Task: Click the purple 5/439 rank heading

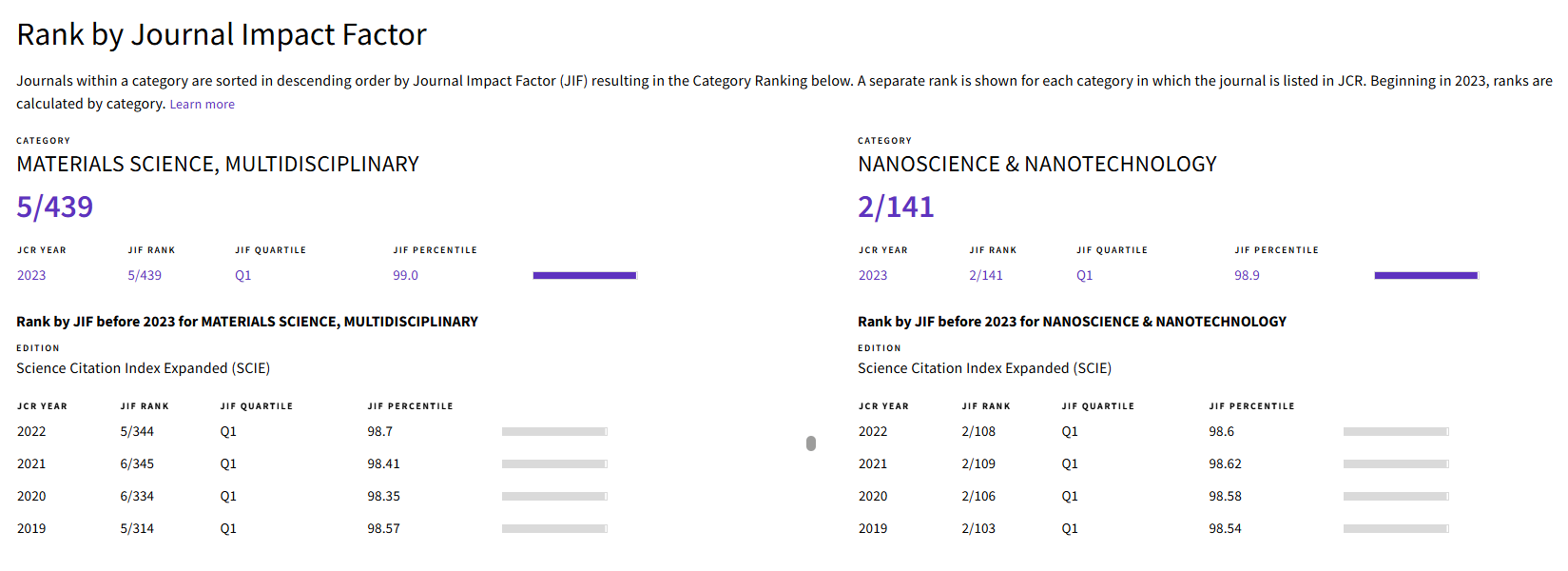Action: (55, 207)
